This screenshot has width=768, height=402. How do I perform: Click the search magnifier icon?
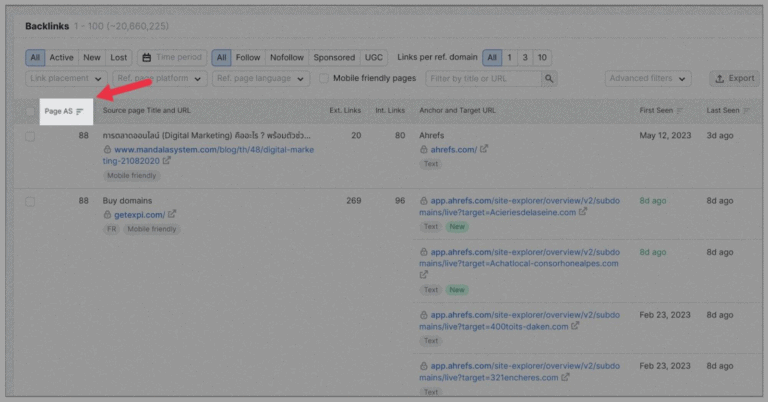(549, 78)
